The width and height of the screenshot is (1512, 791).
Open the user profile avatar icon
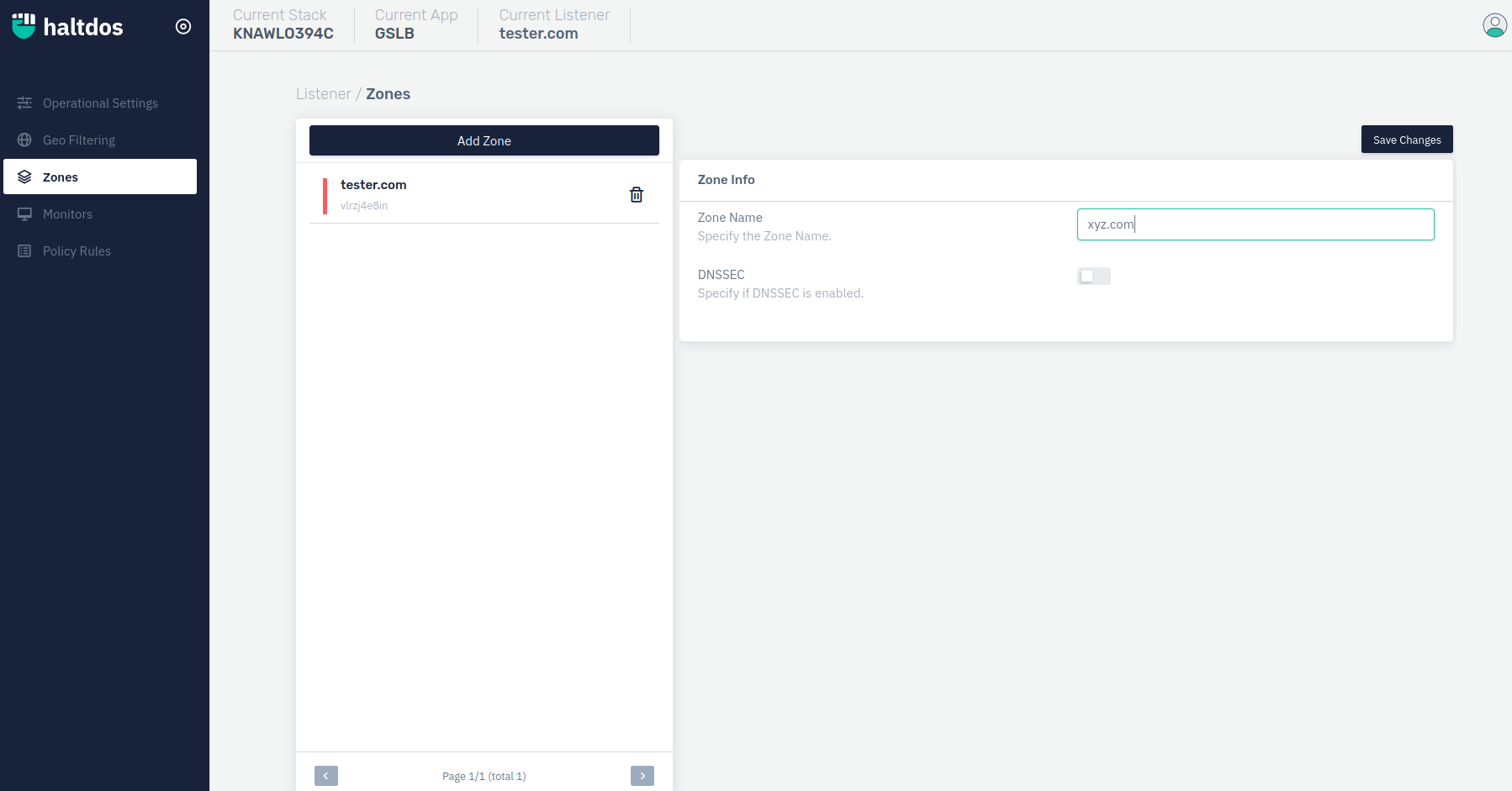pos(1494,25)
